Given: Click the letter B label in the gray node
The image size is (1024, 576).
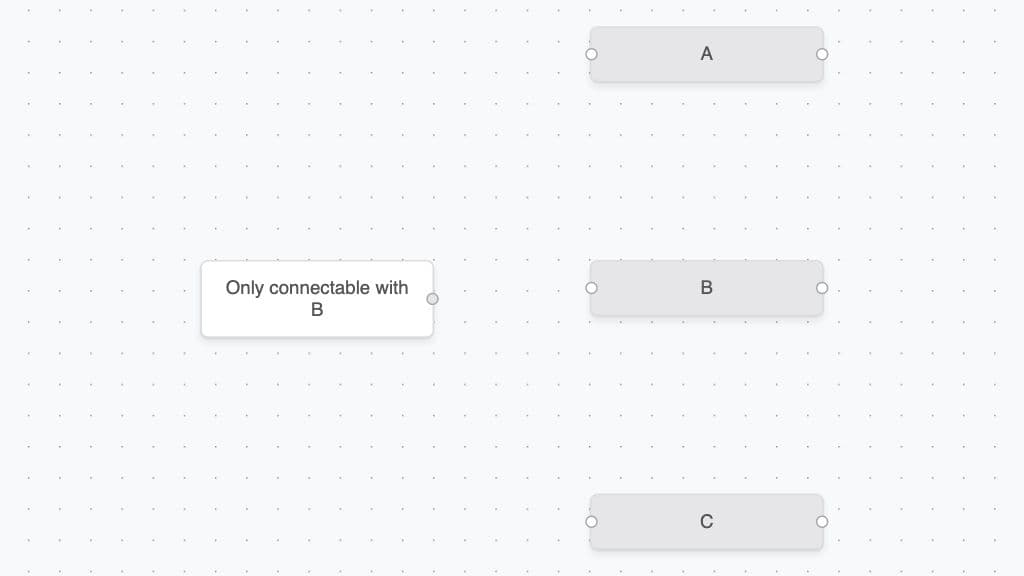Looking at the screenshot, I should point(707,288).
